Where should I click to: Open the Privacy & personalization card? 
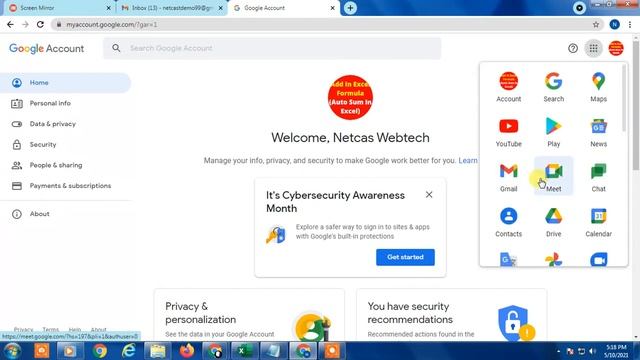(x=249, y=314)
